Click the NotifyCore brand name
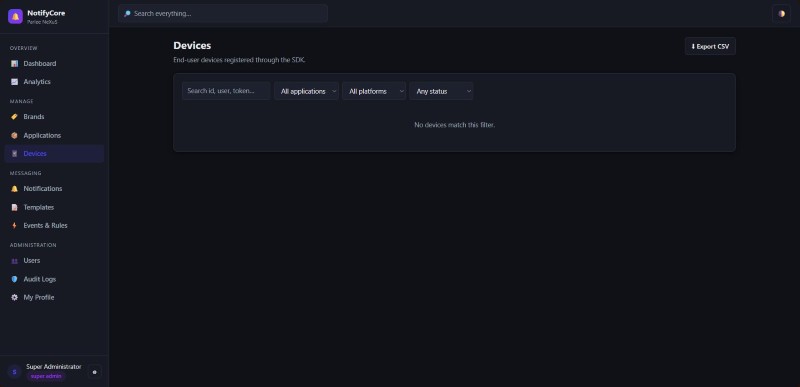 (x=46, y=13)
